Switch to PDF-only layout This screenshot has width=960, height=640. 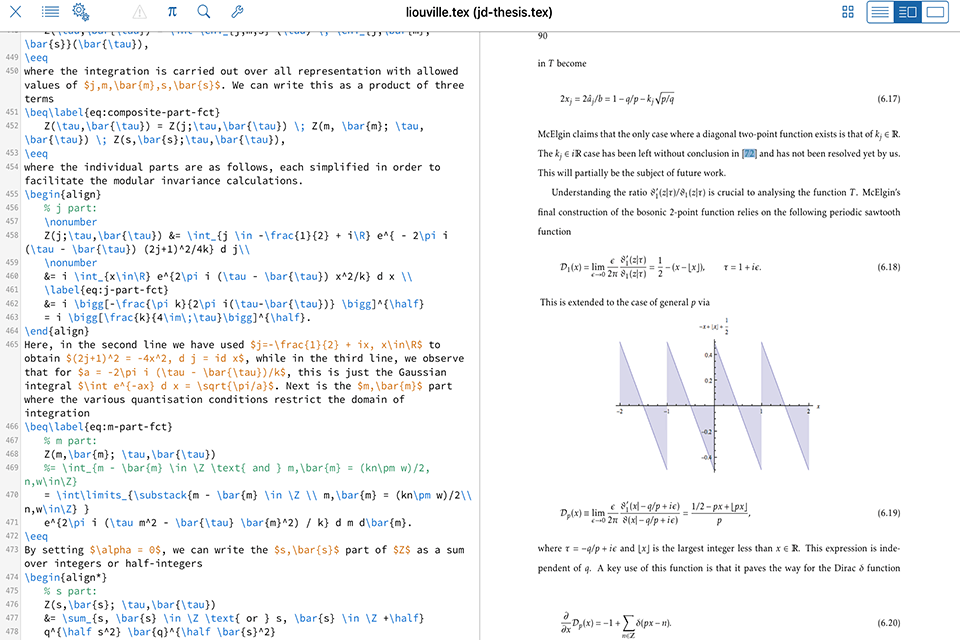[x=935, y=12]
